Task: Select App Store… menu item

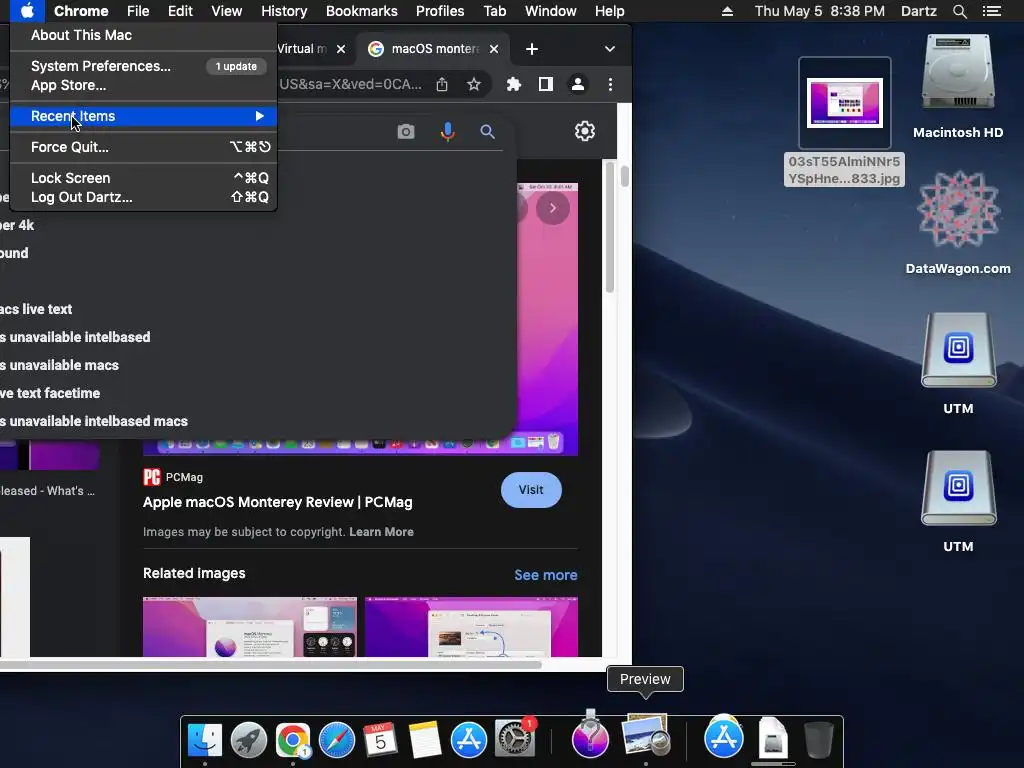Action: tap(144, 85)
